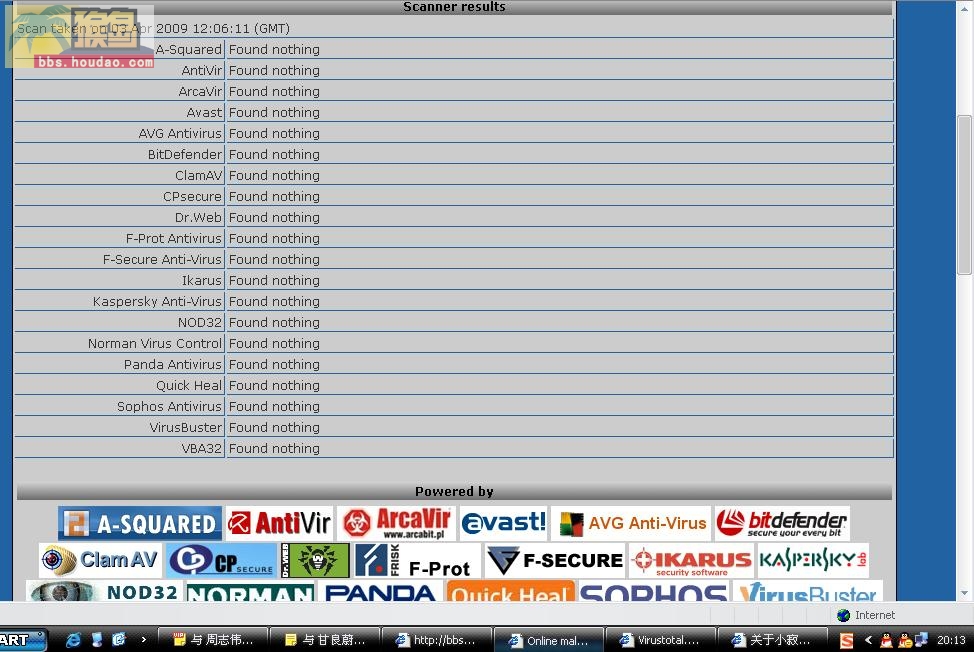Click the Avast row label

coord(204,113)
